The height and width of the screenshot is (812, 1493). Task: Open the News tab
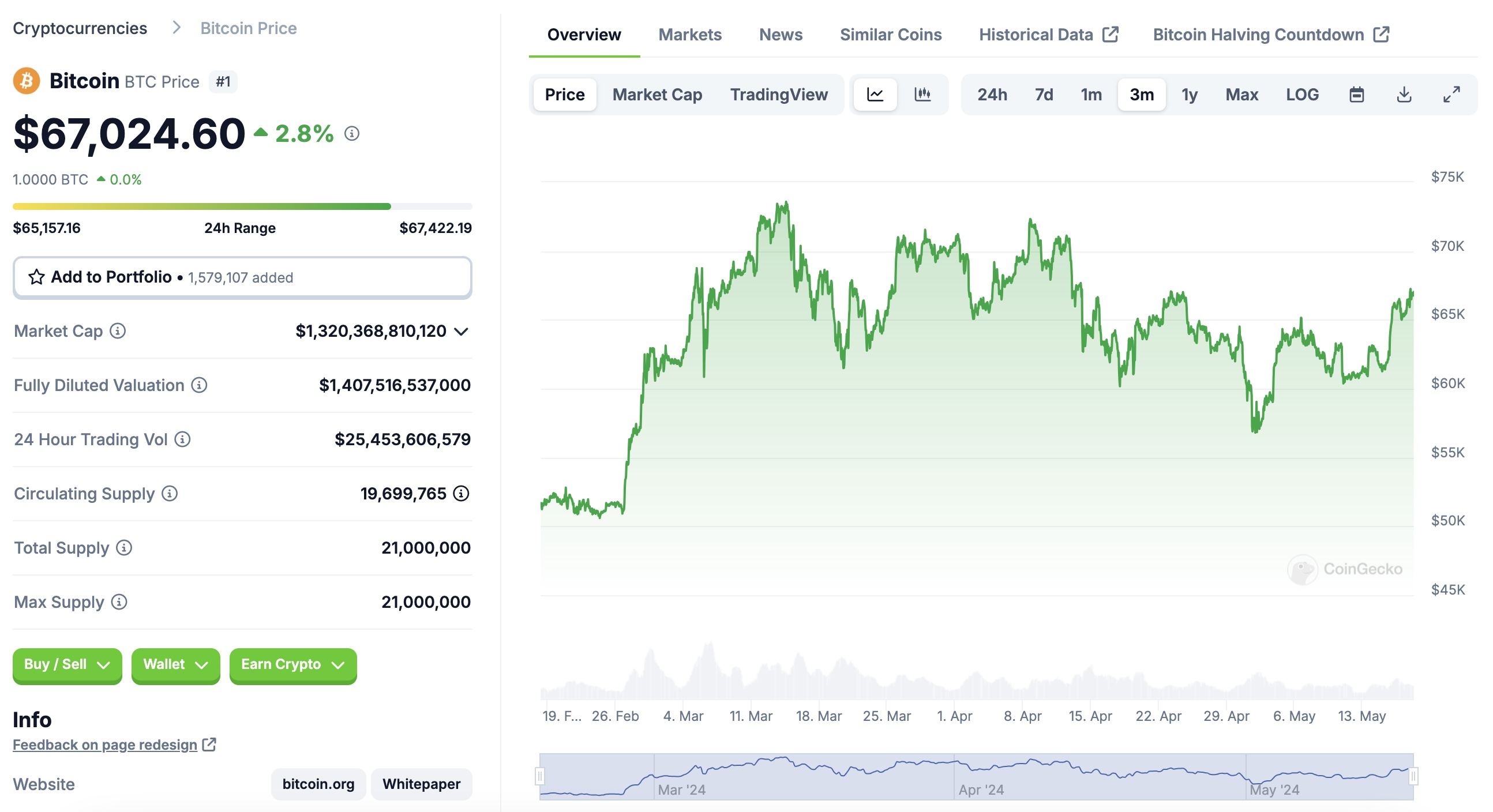781,35
